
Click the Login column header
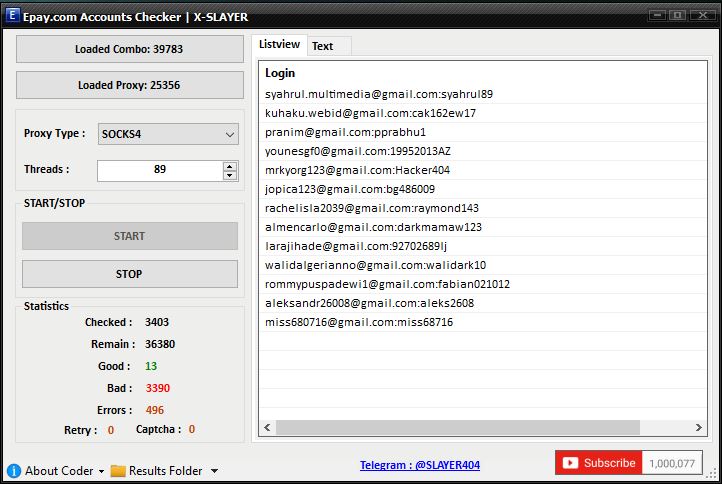[280, 73]
